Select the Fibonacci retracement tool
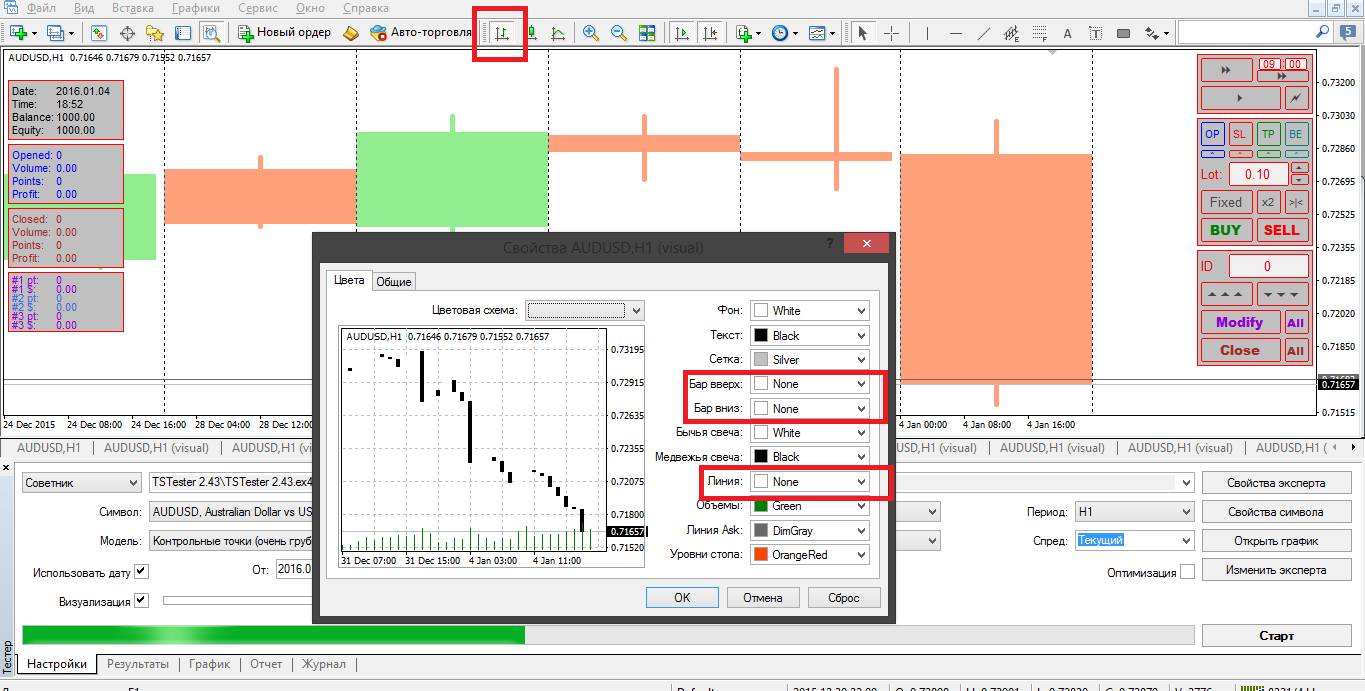This screenshot has width=1365, height=691. point(1039,33)
